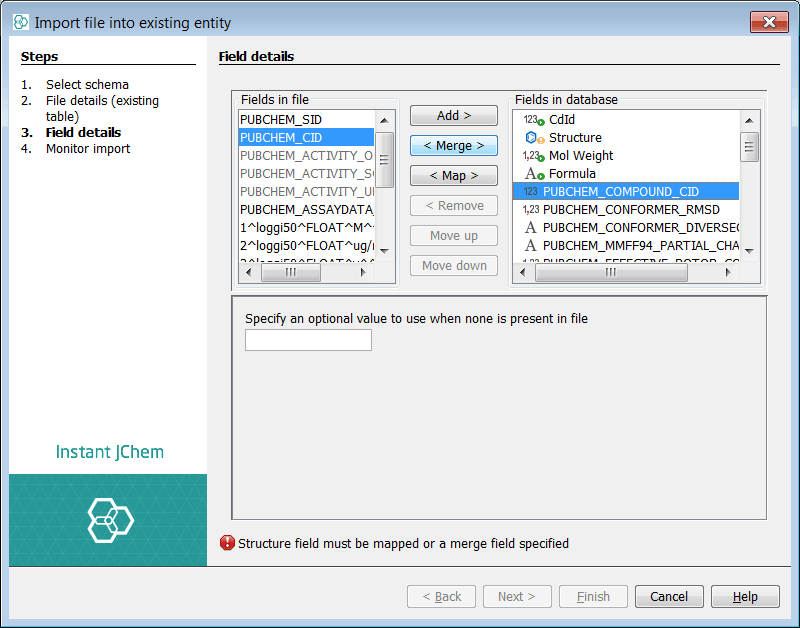The height and width of the screenshot is (628, 800).
Task: Click the PUBCHEM_COMPOUND_CID integer type icon
Action: (x=531, y=192)
